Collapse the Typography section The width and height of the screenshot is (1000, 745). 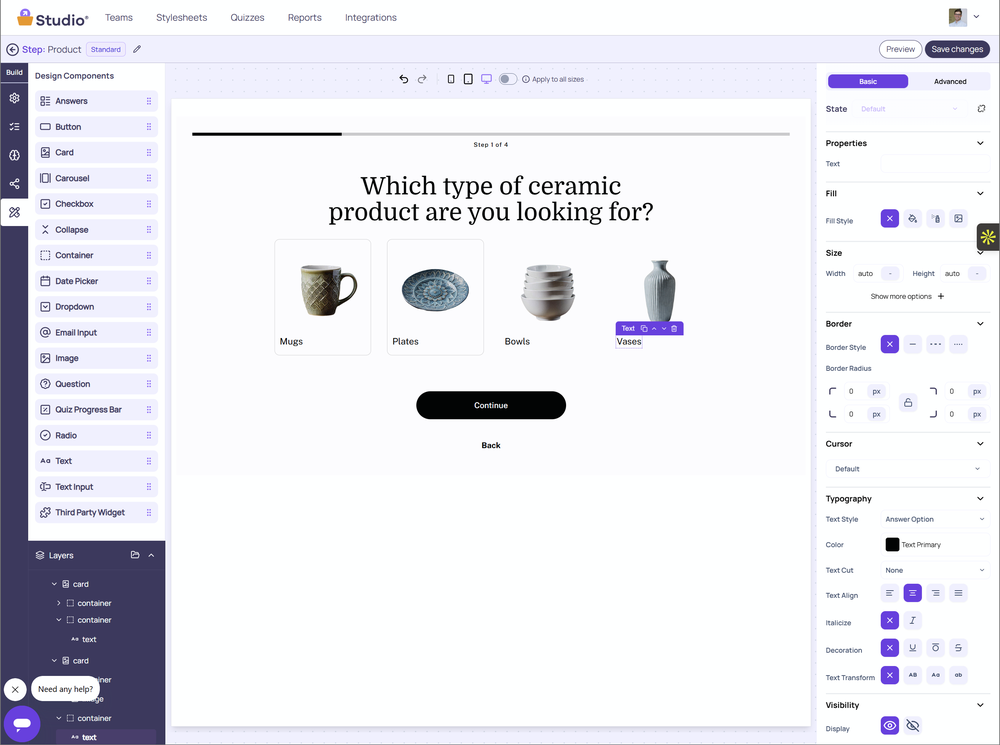point(981,498)
